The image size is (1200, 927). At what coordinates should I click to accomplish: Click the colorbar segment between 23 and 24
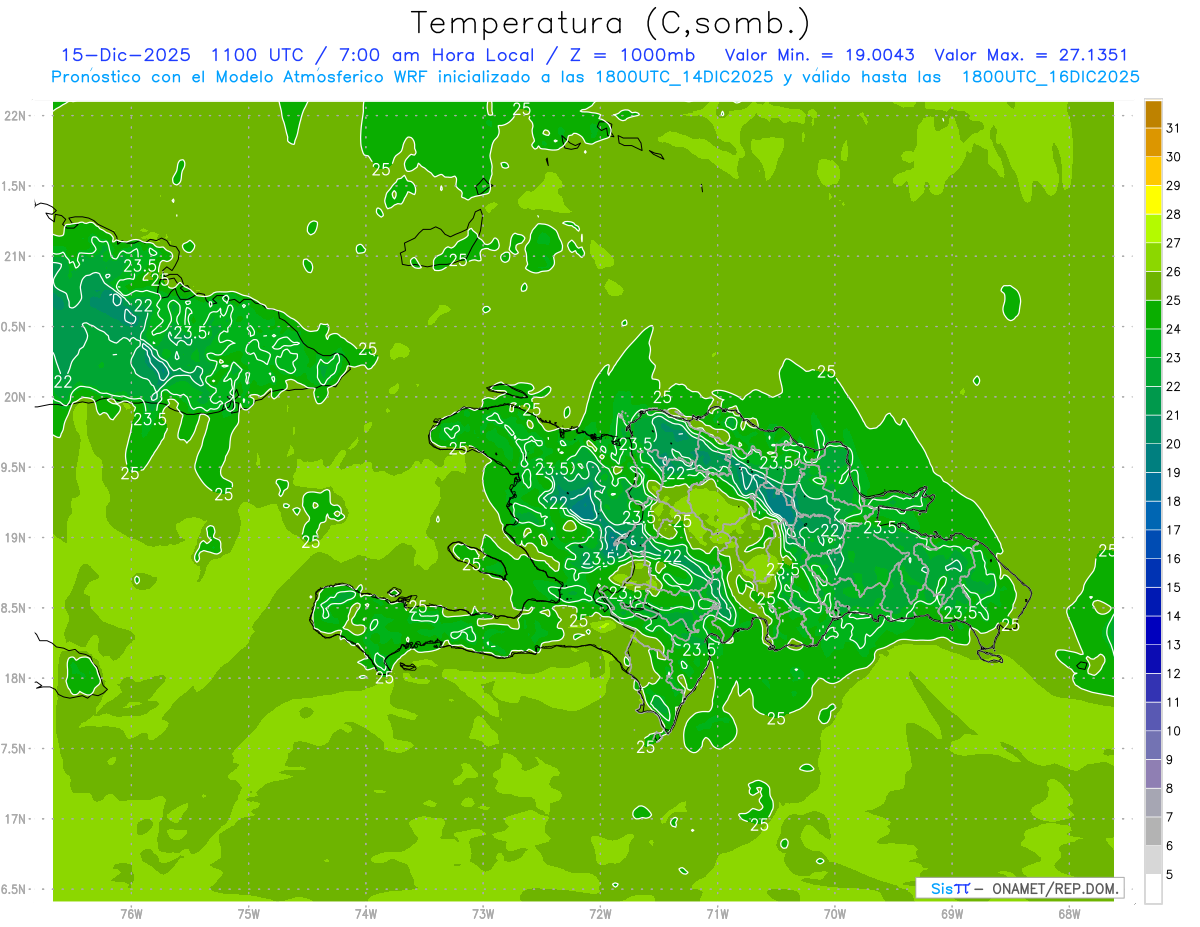[1153, 343]
